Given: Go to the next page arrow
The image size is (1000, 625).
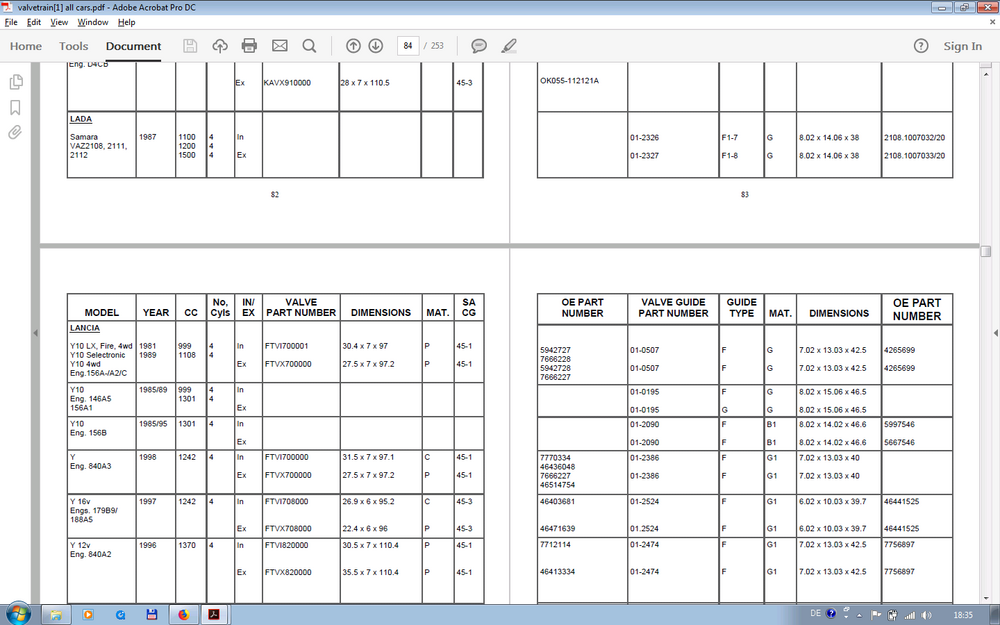Looking at the screenshot, I should [x=376, y=46].
